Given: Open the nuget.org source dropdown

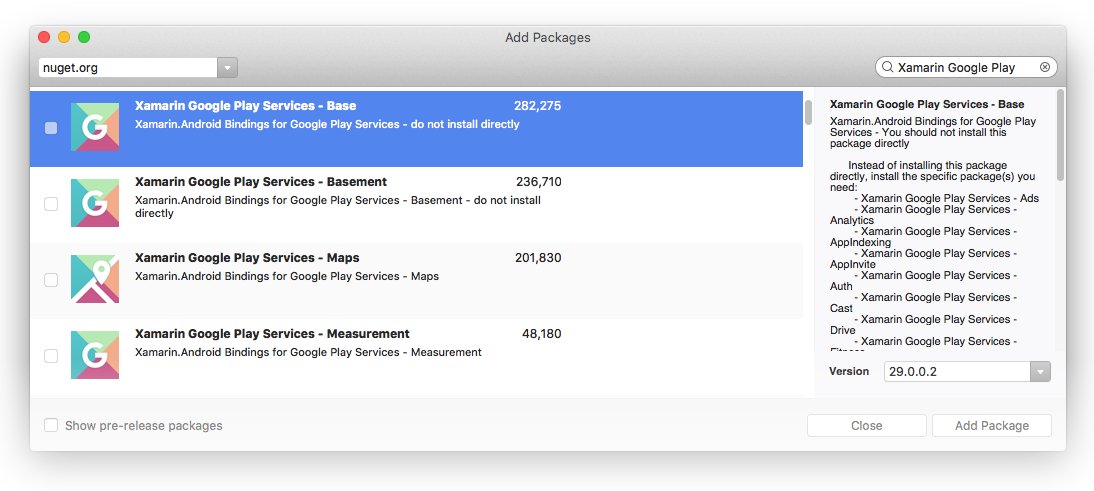Looking at the screenshot, I should click(228, 68).
